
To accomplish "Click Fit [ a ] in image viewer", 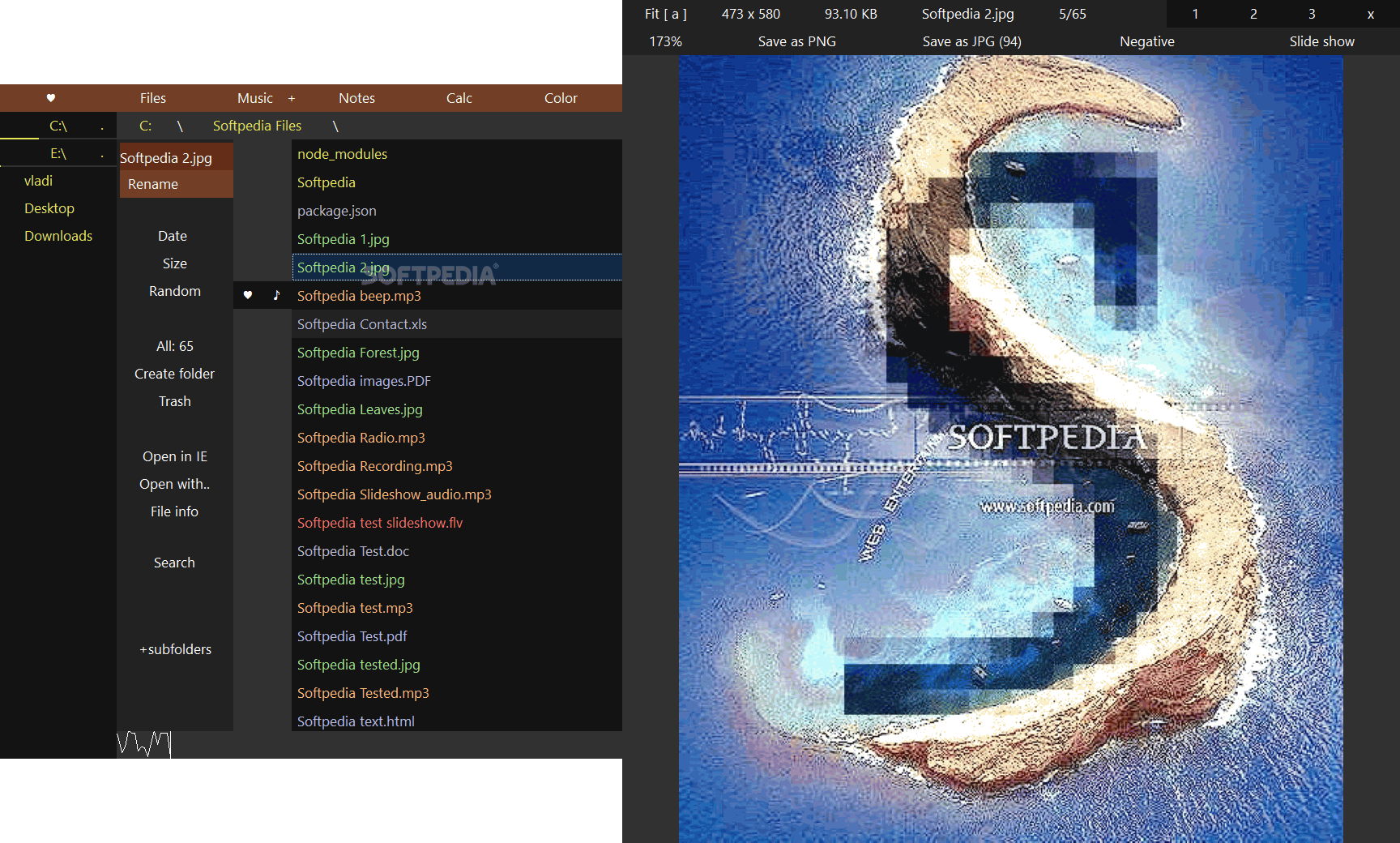I will pos(666,14).
